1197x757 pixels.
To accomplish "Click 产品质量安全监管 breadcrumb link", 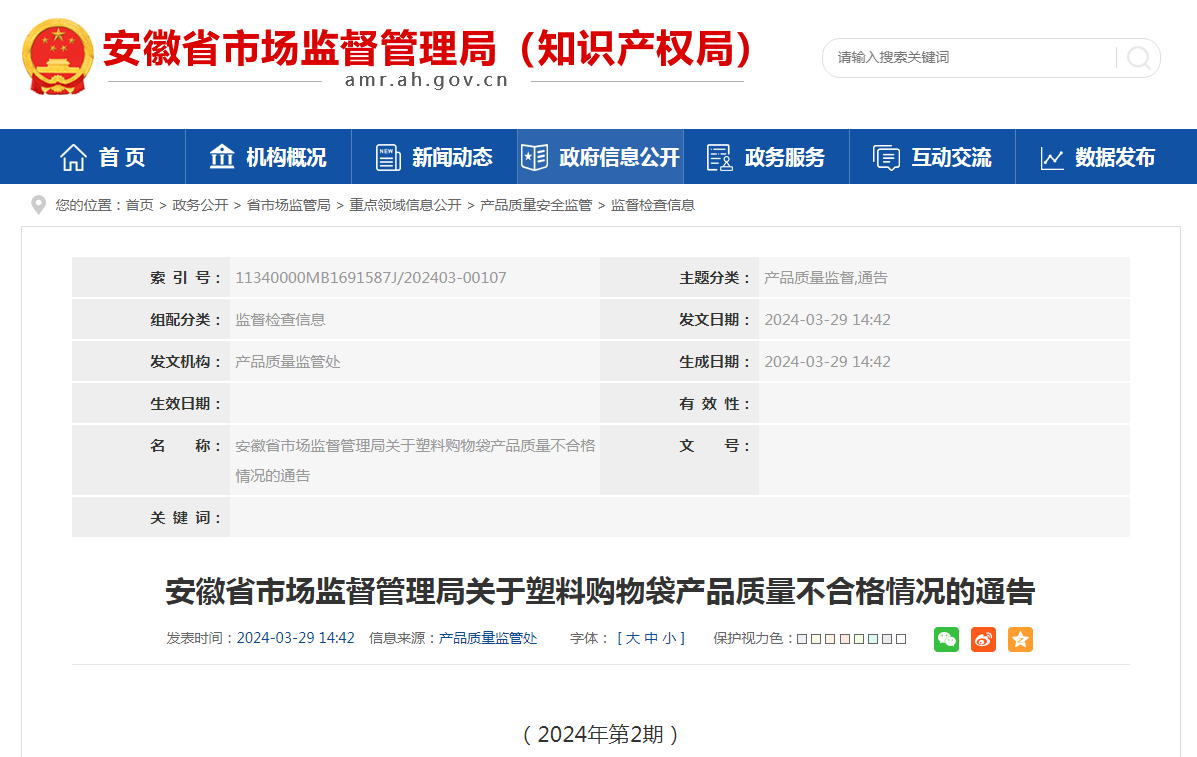I will point(536,205).
